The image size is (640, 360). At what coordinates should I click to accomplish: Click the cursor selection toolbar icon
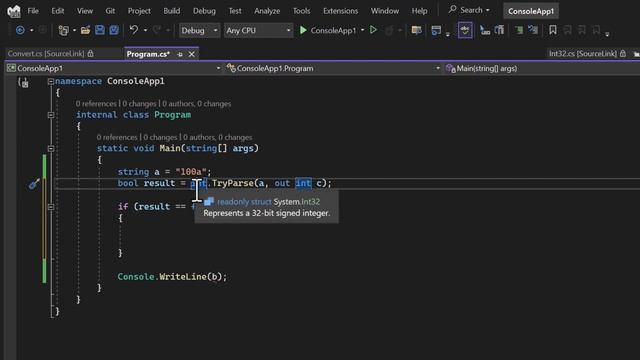(x=484, y=30)
